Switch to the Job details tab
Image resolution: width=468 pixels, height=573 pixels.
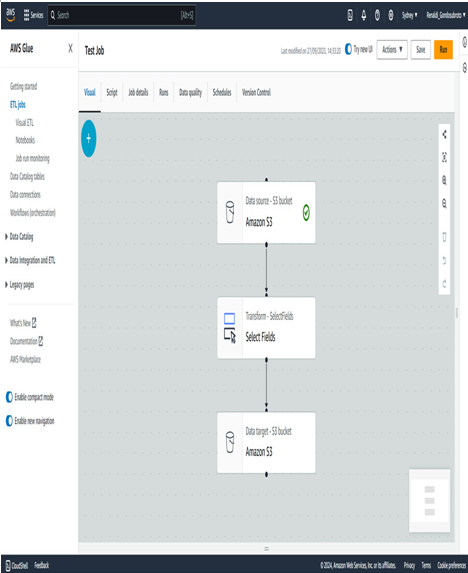(x=138, y=92)
